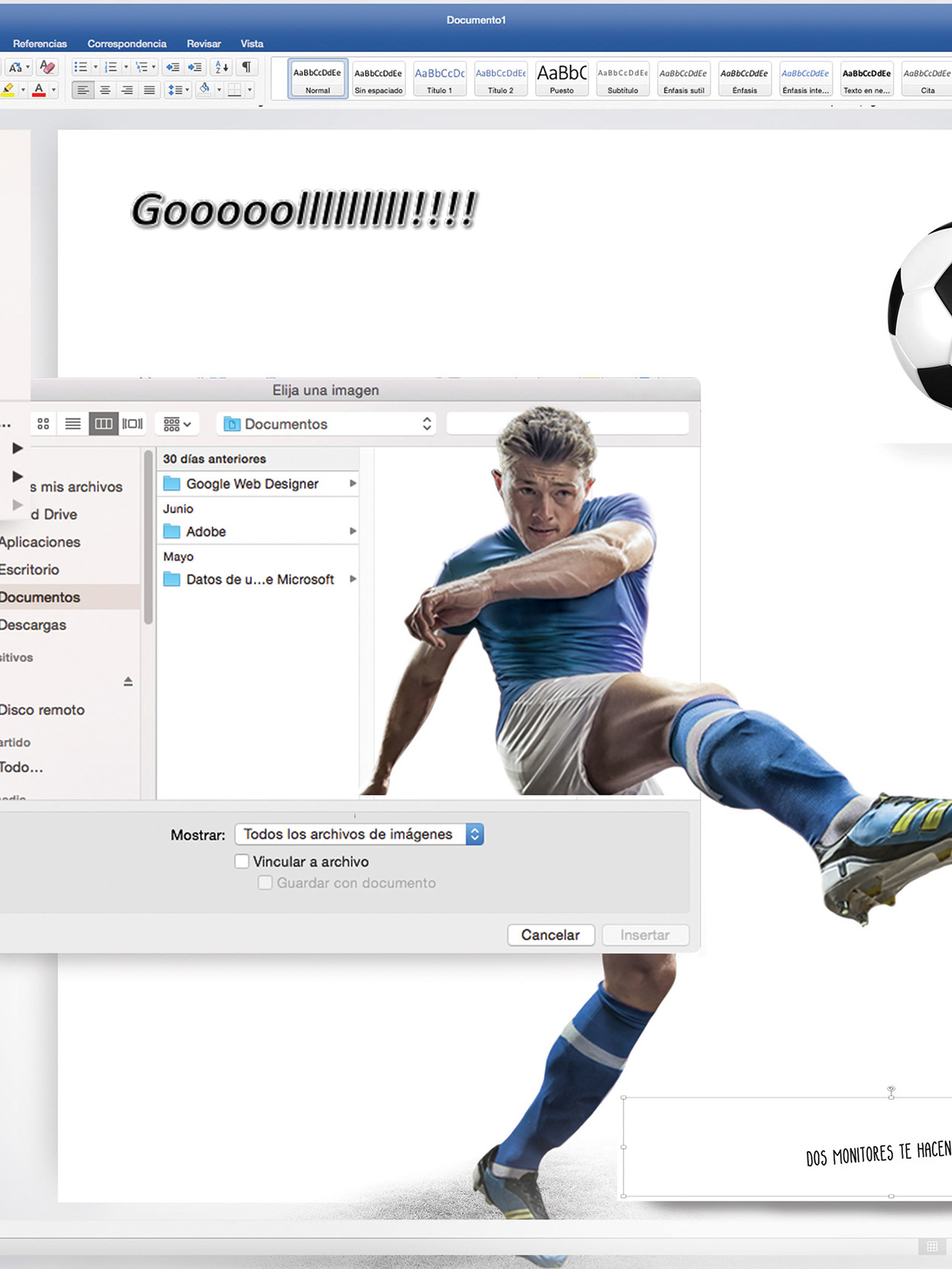Click the search field in file dialog
Viewport: 952px width, 1269px height.
(567, 424)
